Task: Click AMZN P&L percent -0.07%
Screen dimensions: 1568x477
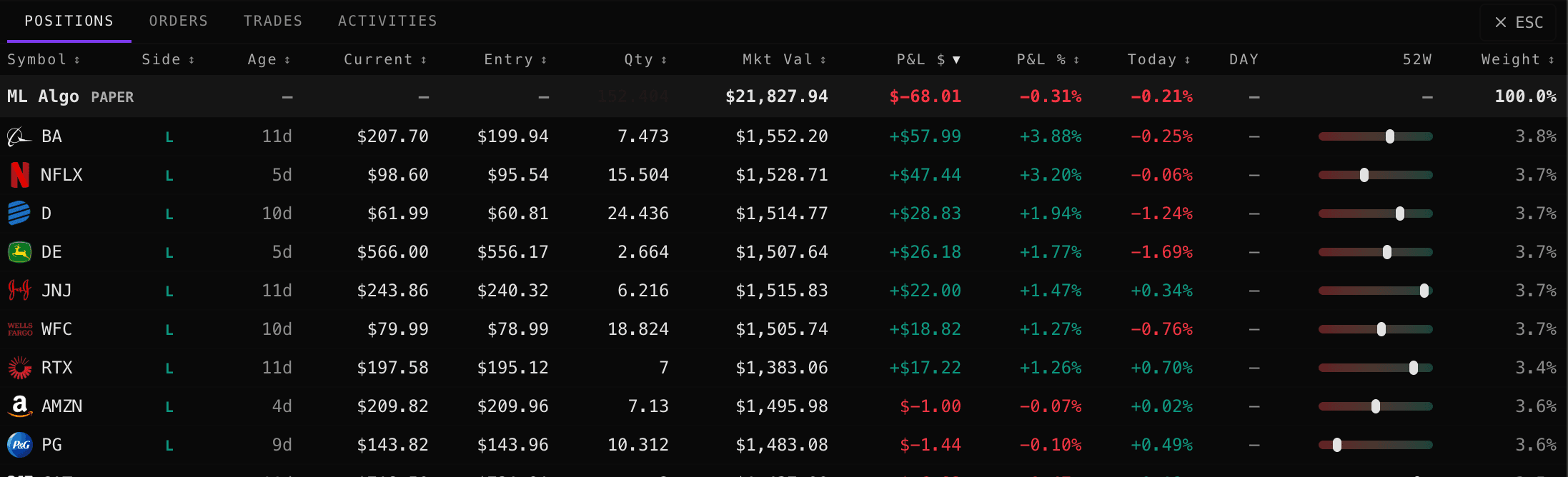Action: pyautogui.click(x=1051, y=406)
